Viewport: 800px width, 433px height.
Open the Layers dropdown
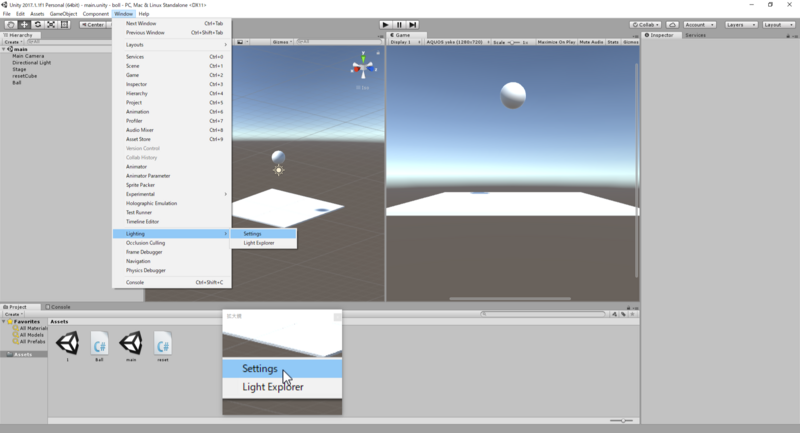coord(741,24)
